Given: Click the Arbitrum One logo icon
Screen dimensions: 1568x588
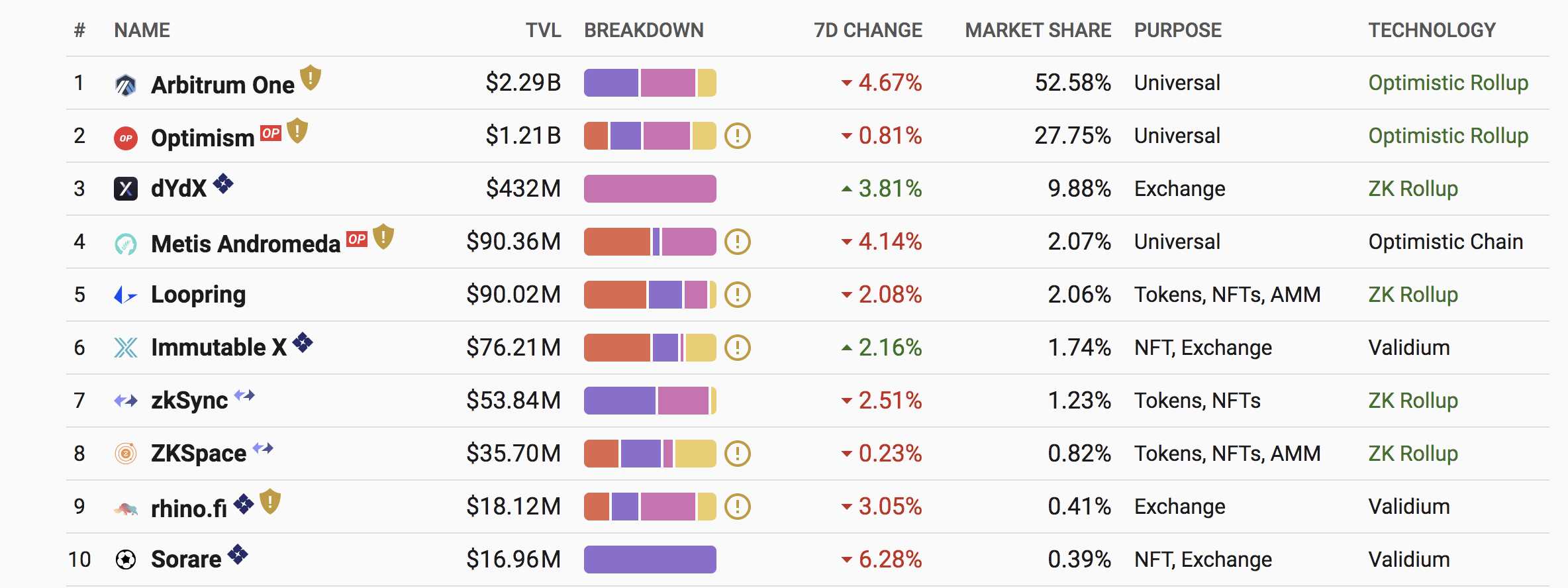Looking at the screenshot, I should (x=126, y=85).
